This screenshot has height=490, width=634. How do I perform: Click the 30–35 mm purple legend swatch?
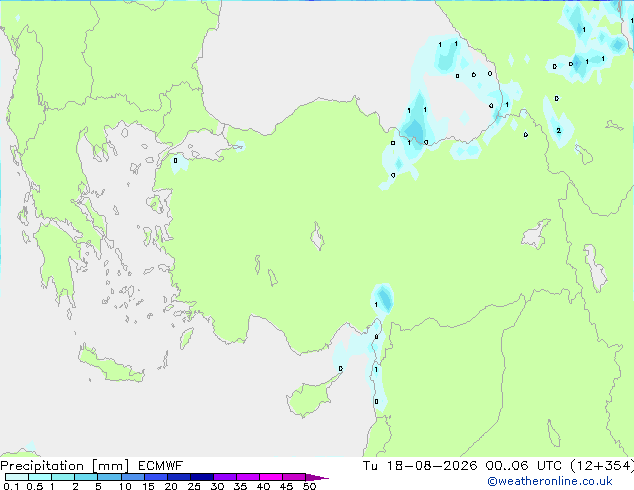[225, 477]
